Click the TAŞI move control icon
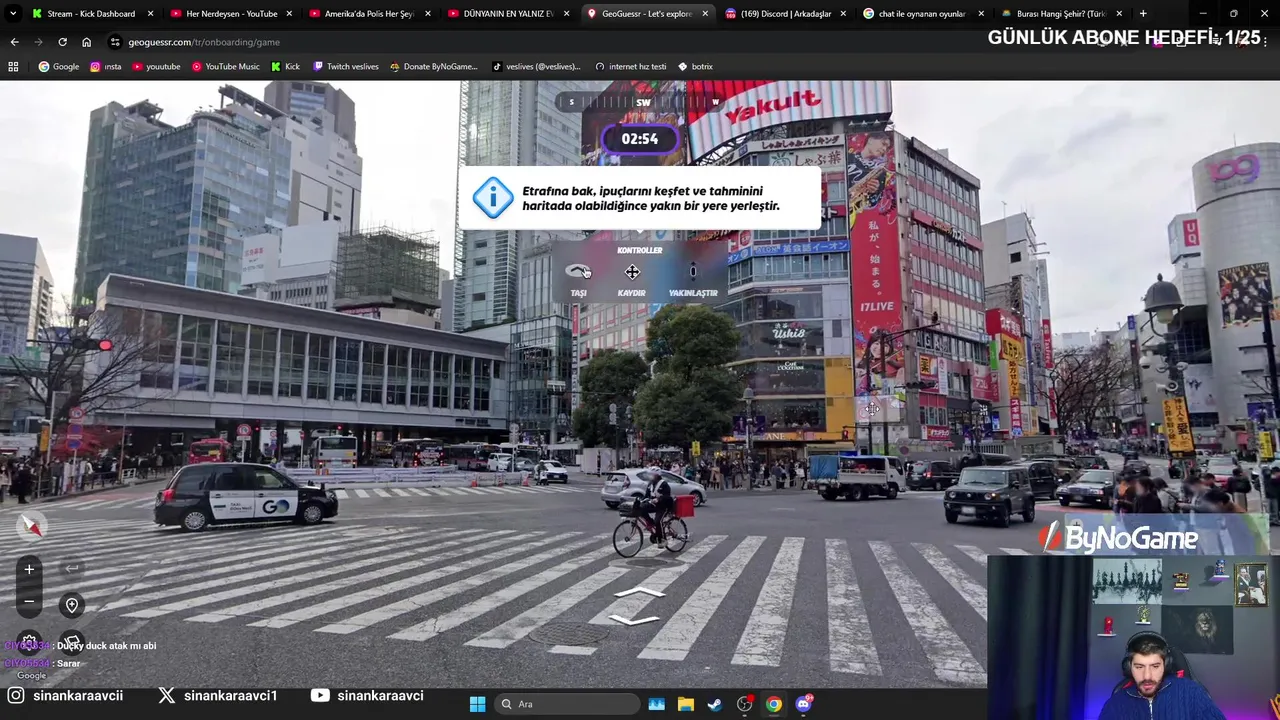Screen dimensions: 1280x720 pyautogui.click(x=578, y=271)
